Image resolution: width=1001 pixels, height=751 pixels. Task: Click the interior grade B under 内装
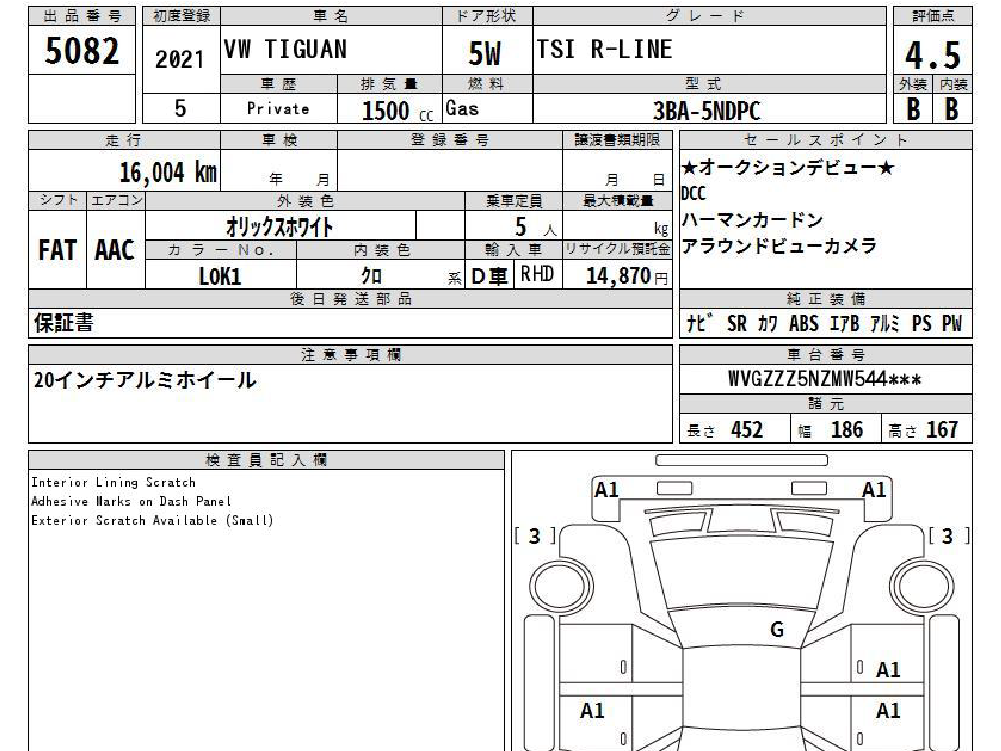952,109
